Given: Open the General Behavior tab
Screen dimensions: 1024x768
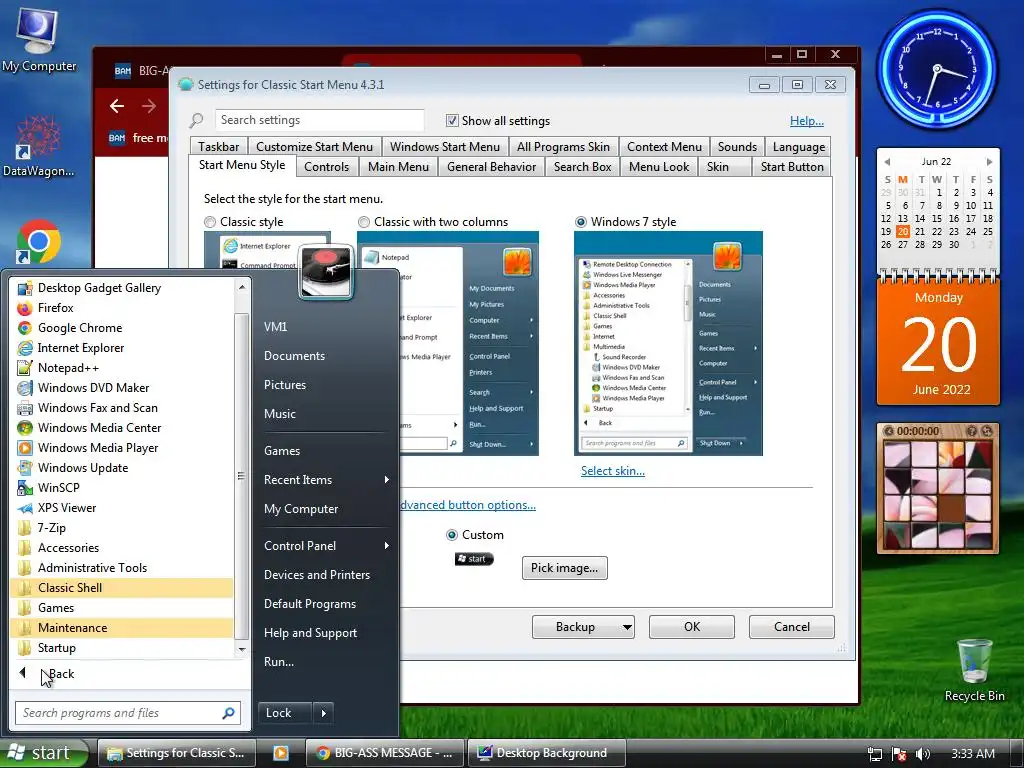Looking at the screenshot, I should (x=492, y=167).
